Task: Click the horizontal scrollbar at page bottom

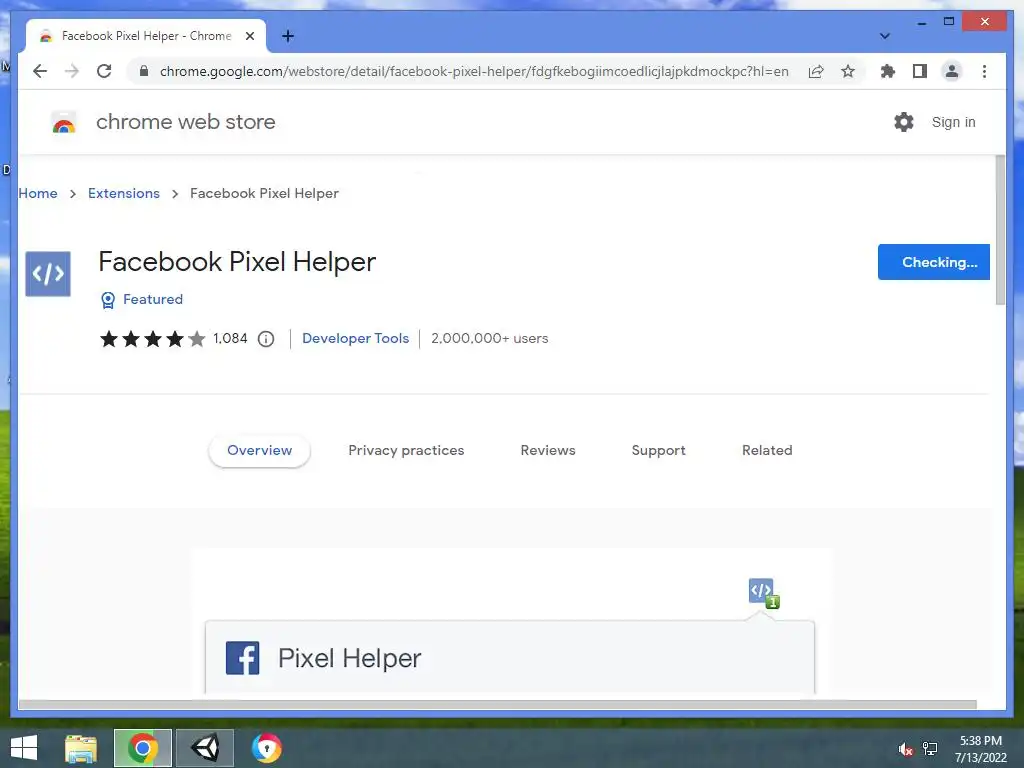Action: click(497, 705)
